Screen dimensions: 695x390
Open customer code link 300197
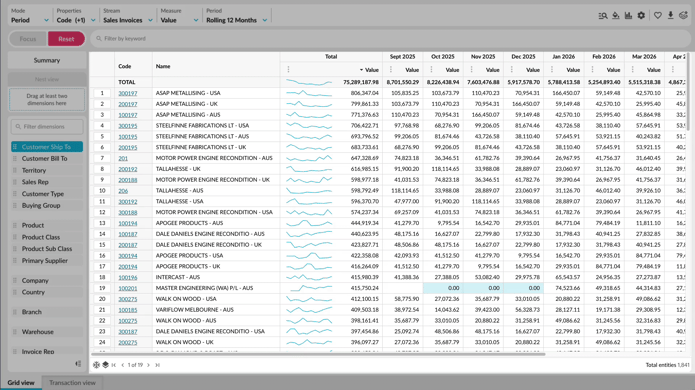point(128,93)
